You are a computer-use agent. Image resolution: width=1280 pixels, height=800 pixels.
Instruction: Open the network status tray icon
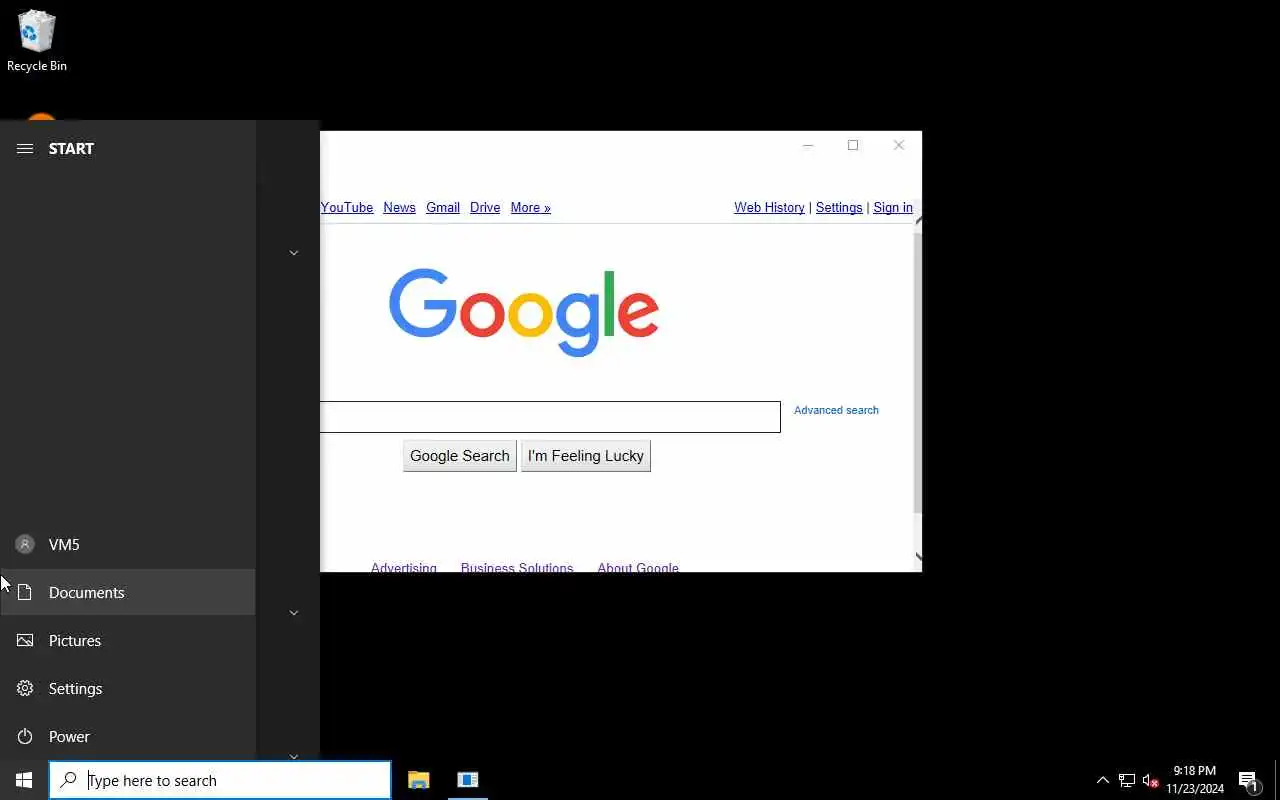click(1127, 780)
